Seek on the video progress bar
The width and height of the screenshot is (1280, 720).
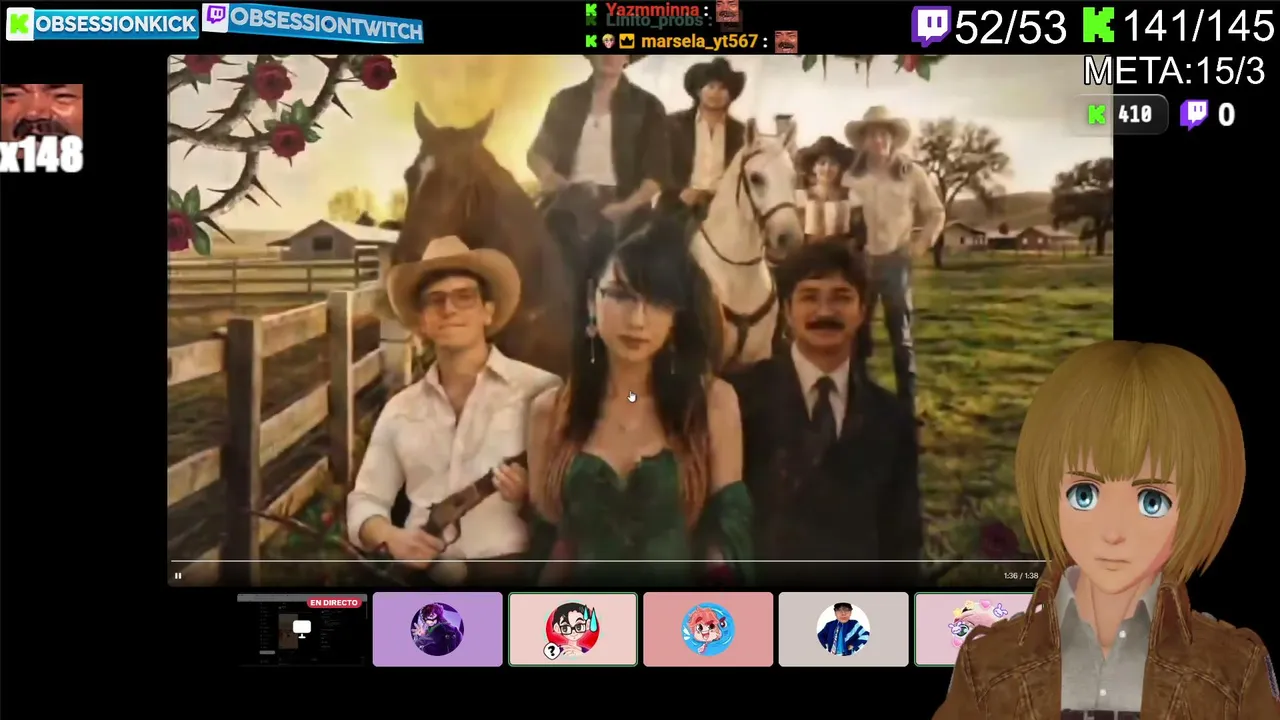tap(606, 562)
